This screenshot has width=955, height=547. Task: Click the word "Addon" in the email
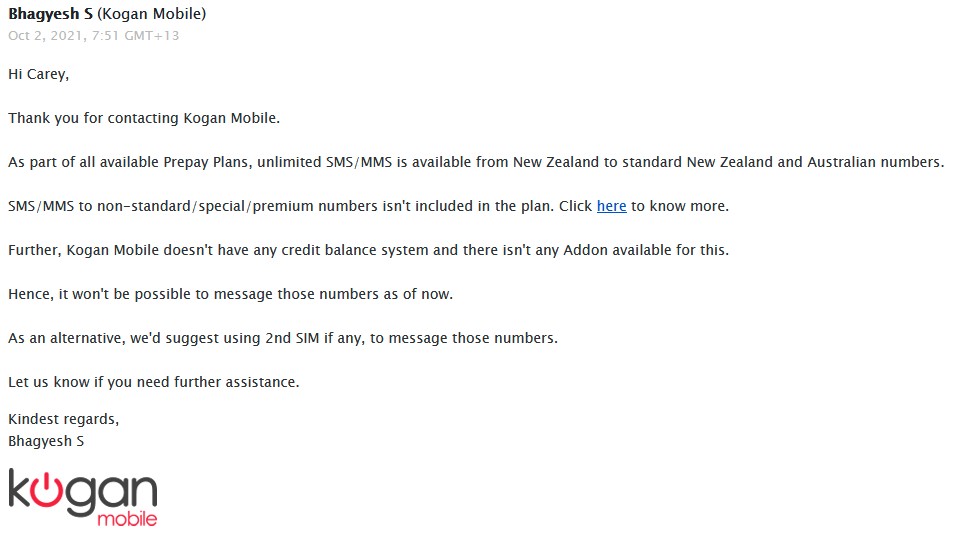click(585, 250)
